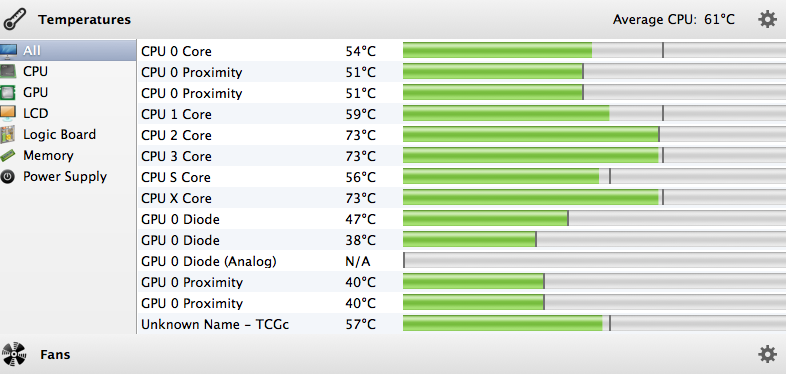
Task: Select the LCD category label
Action: (x=36, y=114)
